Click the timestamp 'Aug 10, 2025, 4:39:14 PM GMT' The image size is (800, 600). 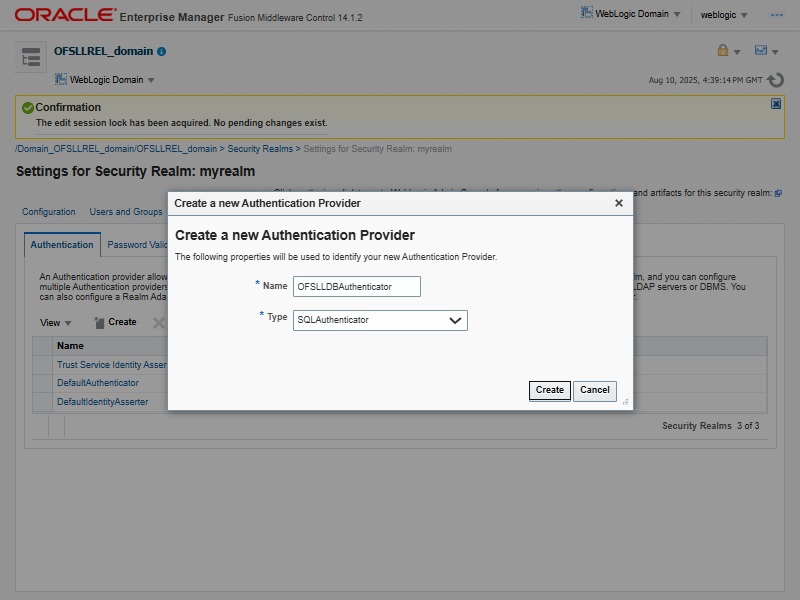[705, 80]
